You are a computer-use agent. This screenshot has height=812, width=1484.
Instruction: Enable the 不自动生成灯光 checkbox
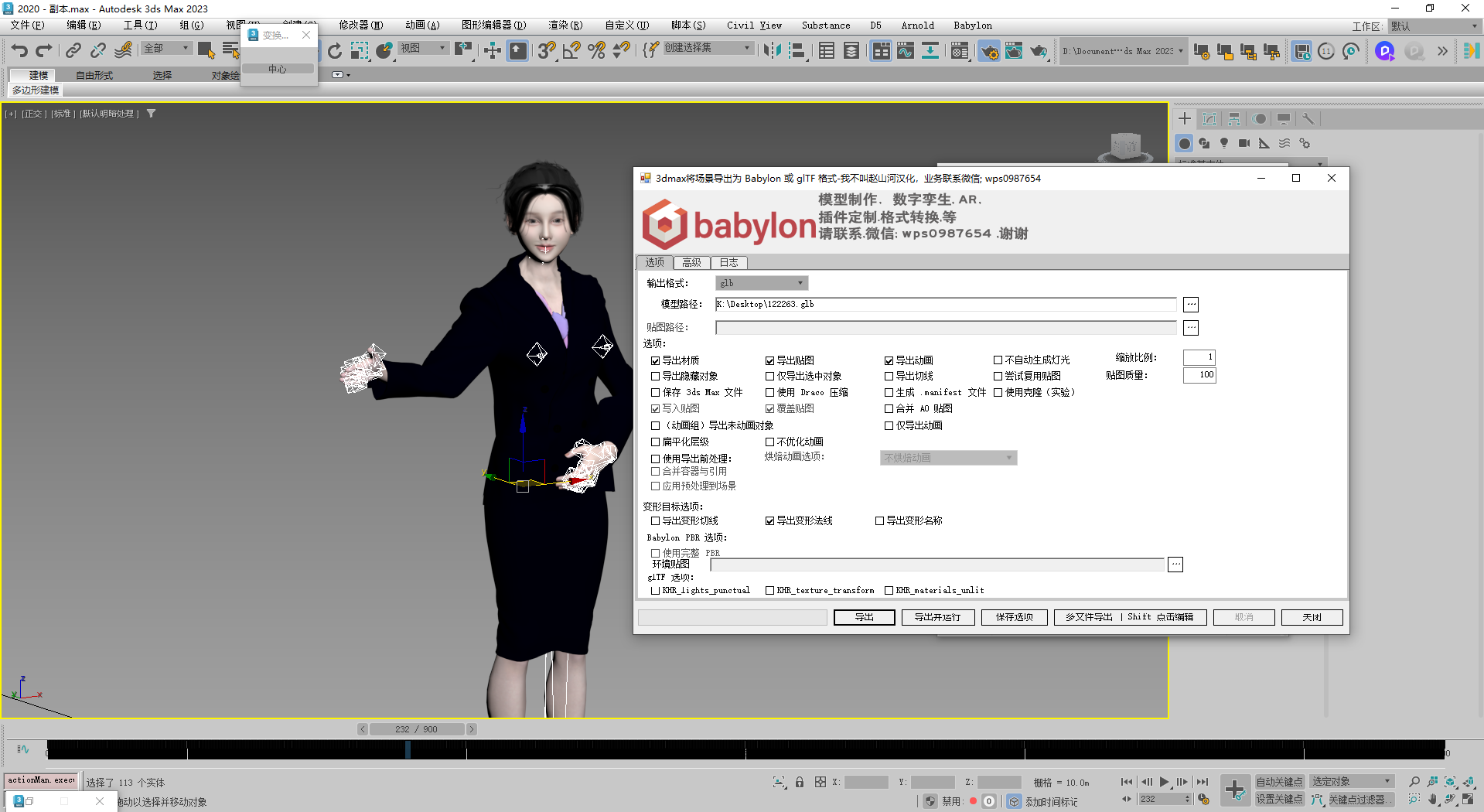coord(998,360)
